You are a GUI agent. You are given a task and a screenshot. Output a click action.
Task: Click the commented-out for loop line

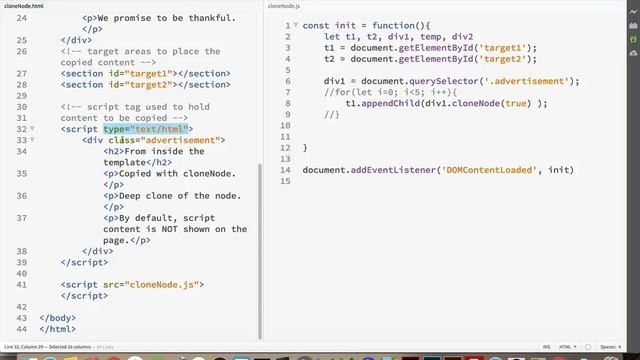[x=390, y=92]
